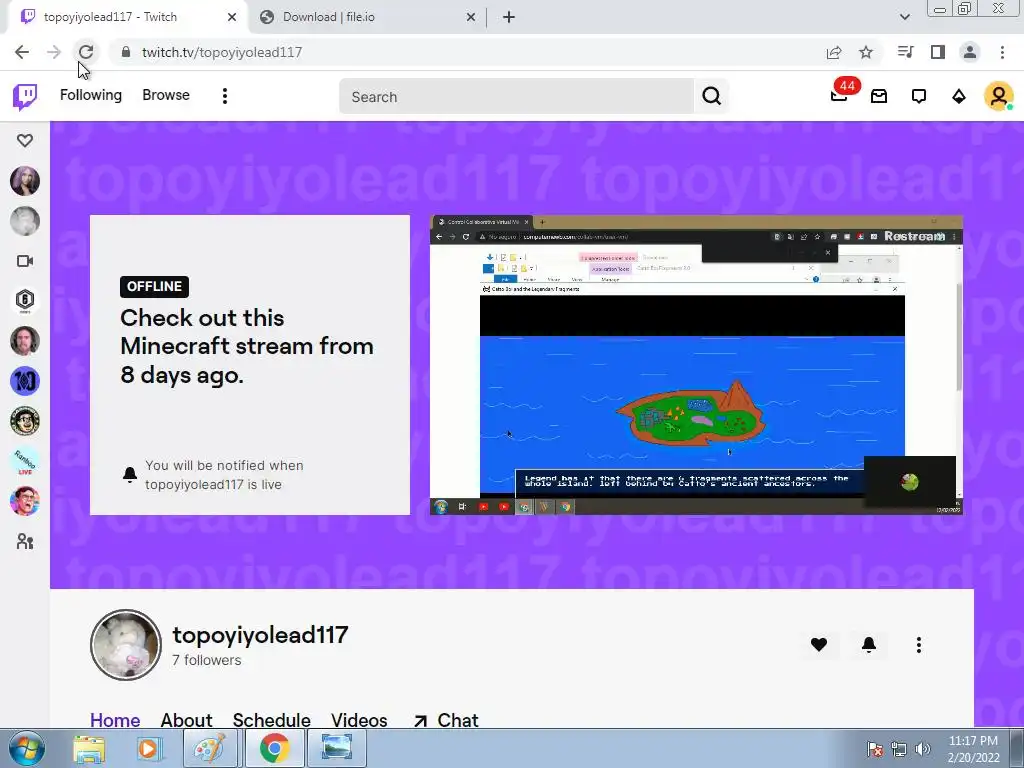This screenshot has height=768, width=1024.
Task: Click the '7 followers' text
Action: (206, 660)
